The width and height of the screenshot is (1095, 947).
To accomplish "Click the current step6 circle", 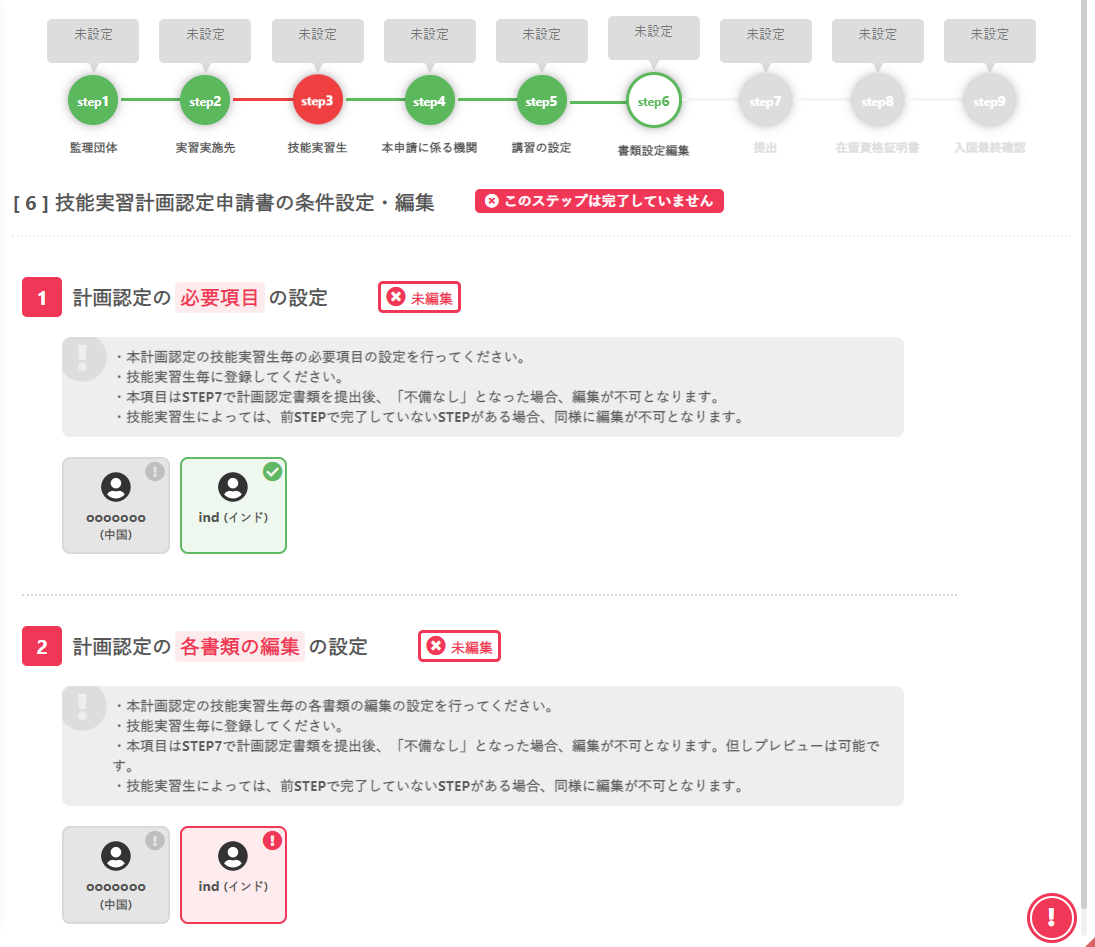I will [653, 101].
